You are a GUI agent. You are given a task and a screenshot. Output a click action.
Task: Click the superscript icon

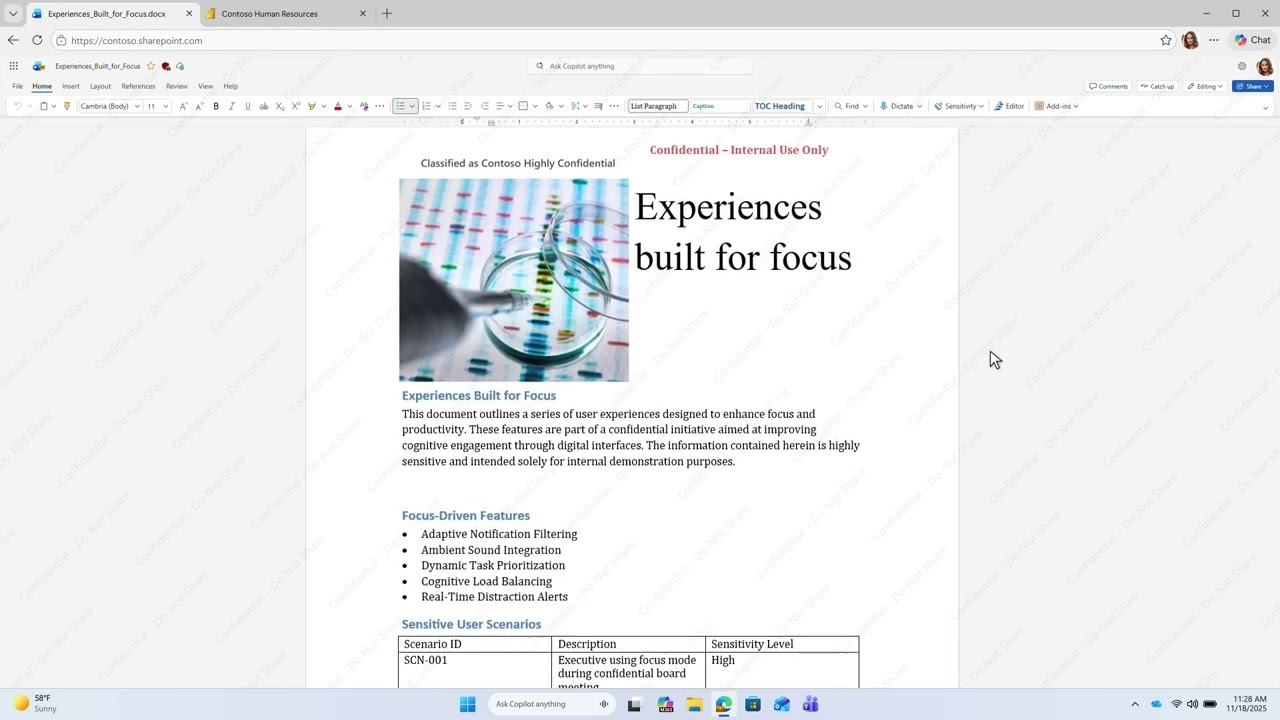[x=296, y=106]
